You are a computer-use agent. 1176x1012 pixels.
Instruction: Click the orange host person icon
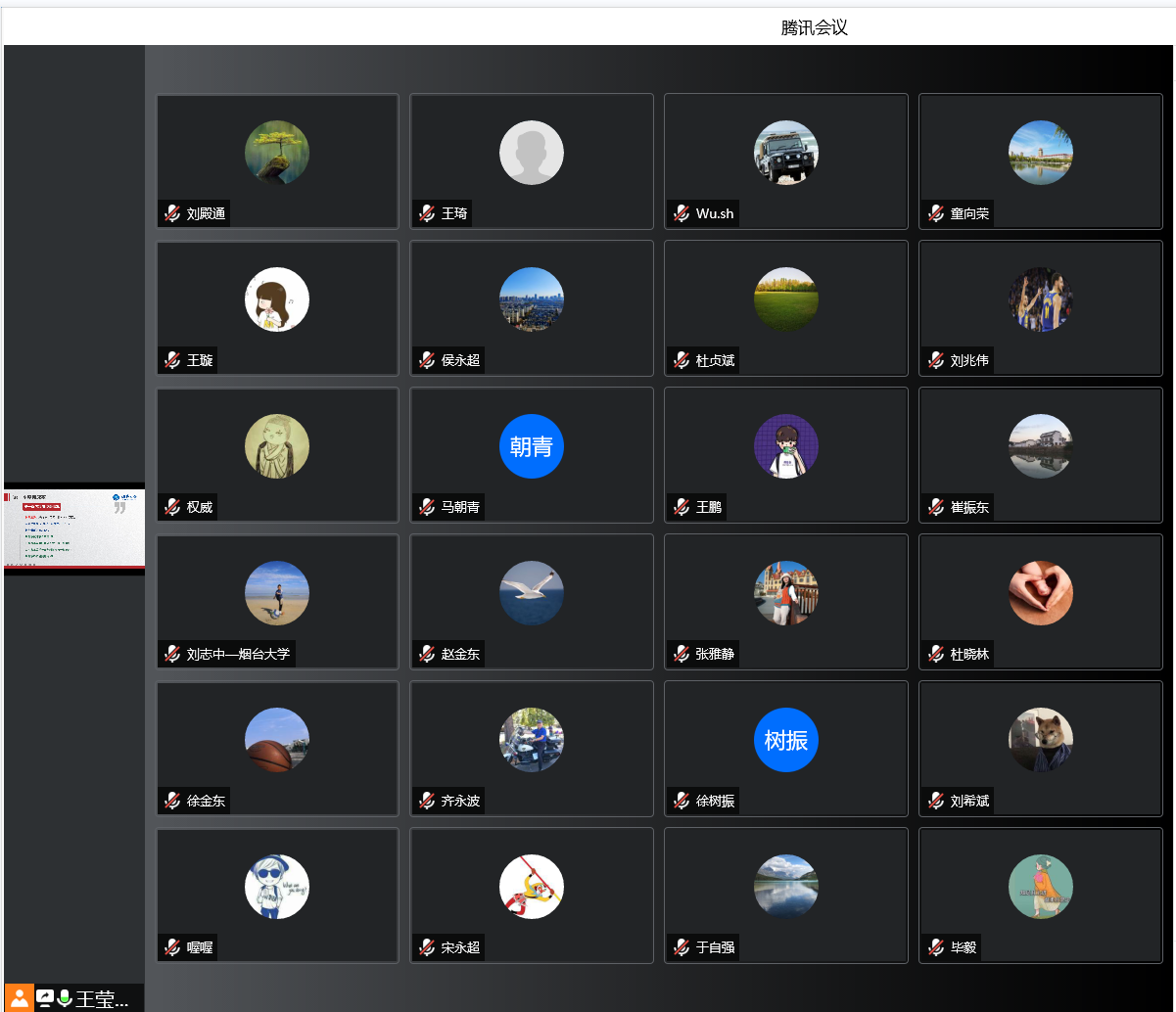(x=20, y=998)
